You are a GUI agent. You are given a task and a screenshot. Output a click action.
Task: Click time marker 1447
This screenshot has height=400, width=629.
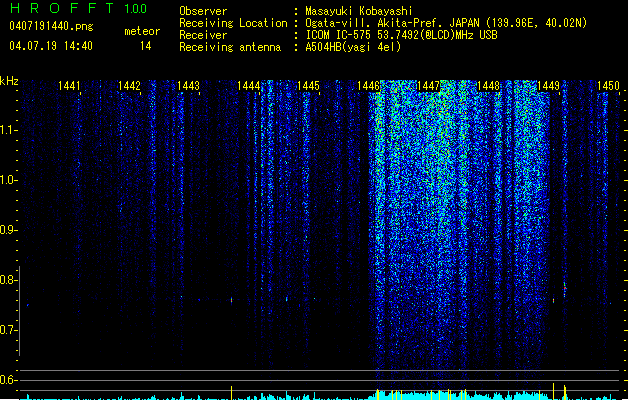coord(428,86)
